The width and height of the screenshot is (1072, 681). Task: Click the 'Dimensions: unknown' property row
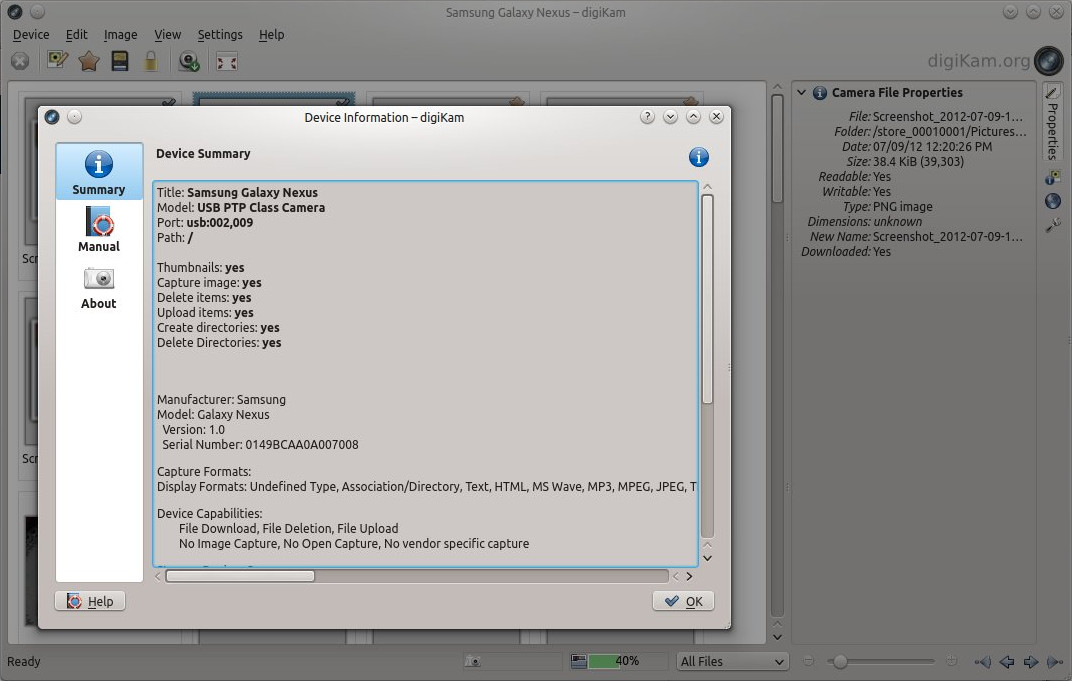(x=864, y=222)
